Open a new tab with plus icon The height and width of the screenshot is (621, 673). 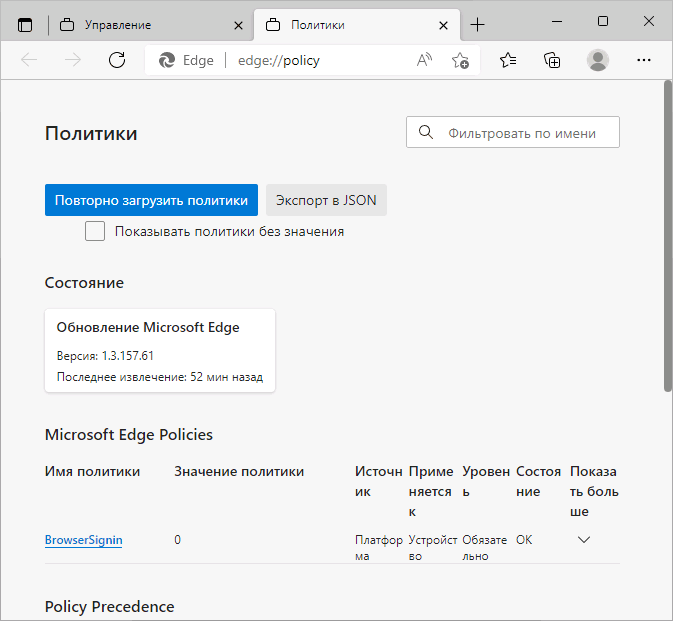[477, 25]
